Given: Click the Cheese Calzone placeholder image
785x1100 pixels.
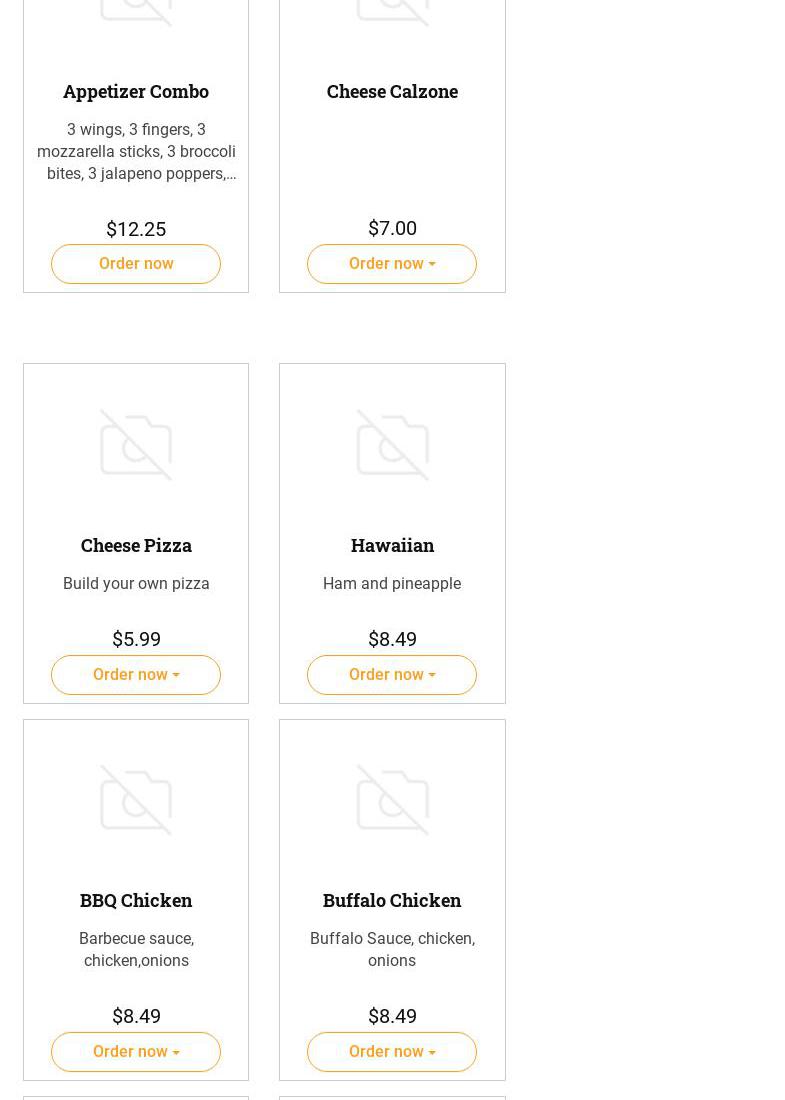Looking at the screenshot, I should point(392,10).
